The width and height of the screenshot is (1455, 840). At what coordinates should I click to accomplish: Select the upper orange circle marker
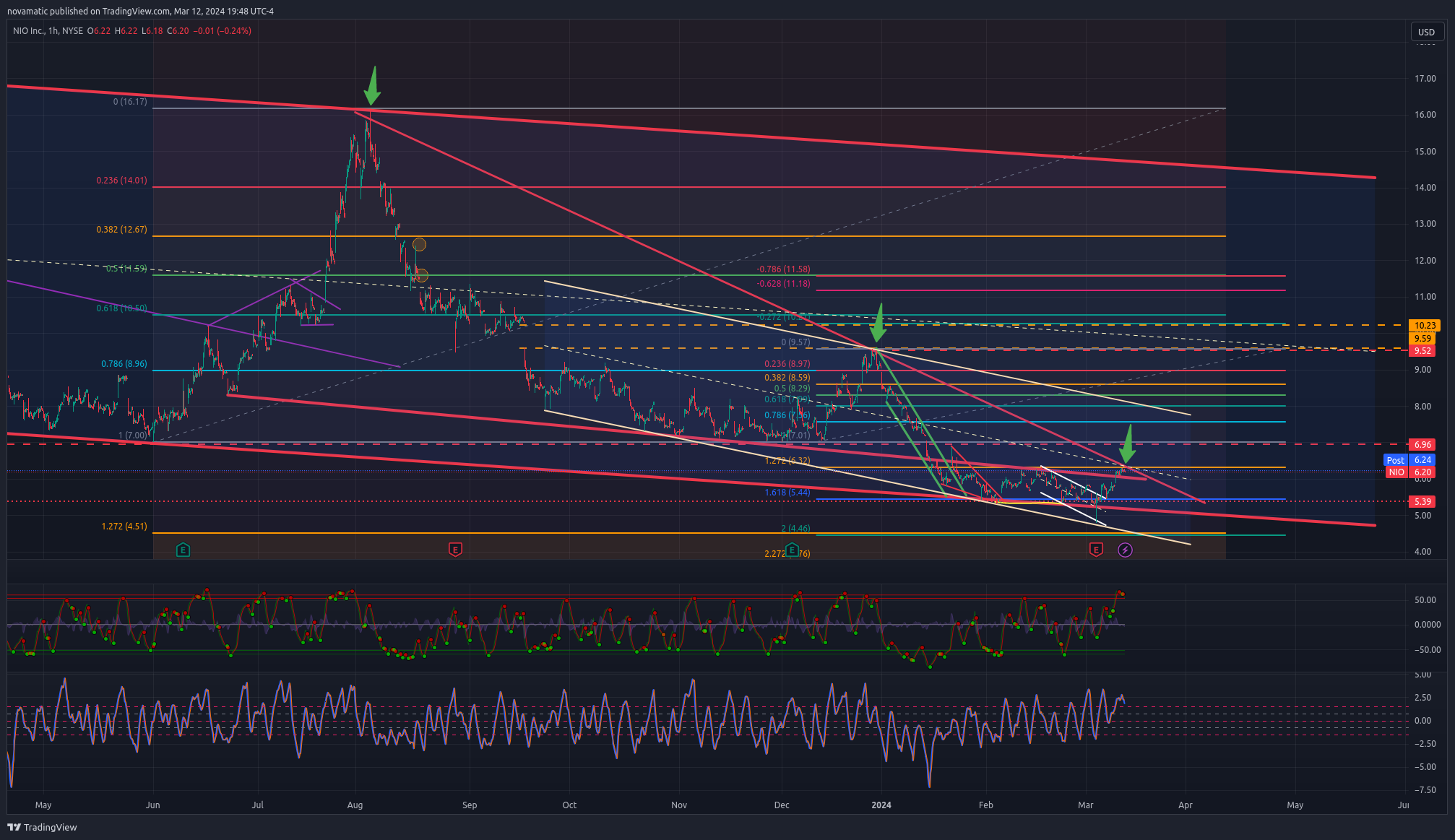(x=419, y=245)
